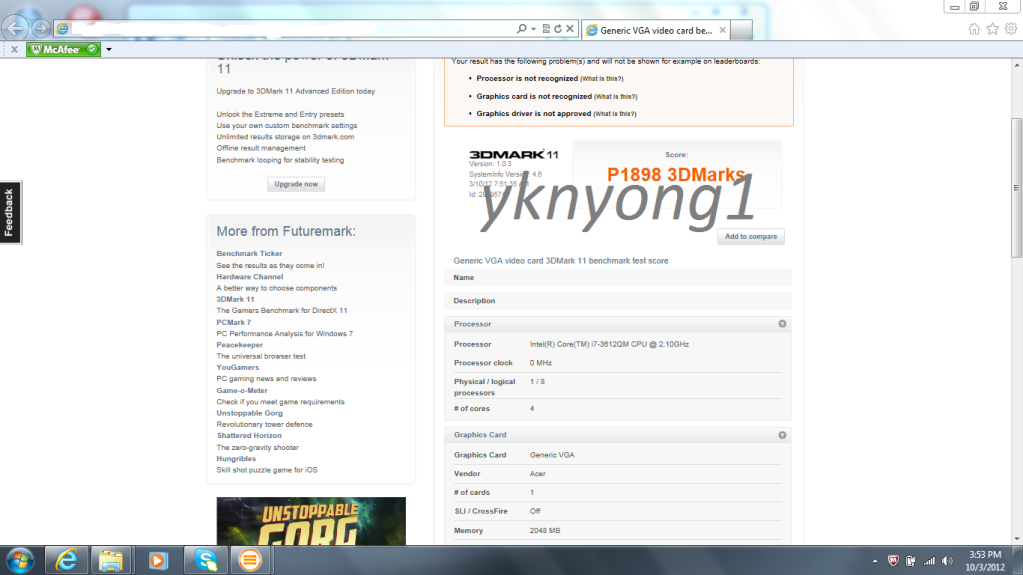Open the Feedback side tab
The width and height of the screenshot is (1023, 575).
pyautogui.click(x=10, y=213)
